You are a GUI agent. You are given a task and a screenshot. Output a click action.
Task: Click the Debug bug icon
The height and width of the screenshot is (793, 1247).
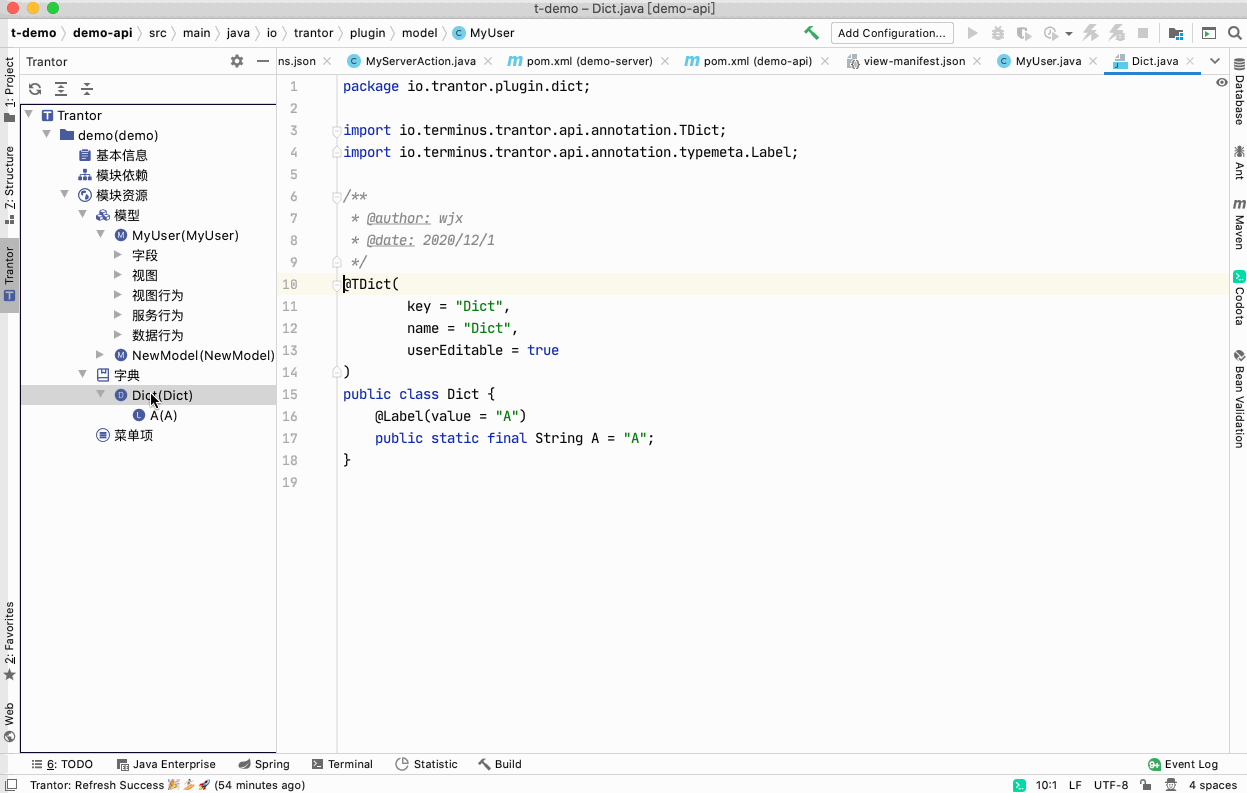pos(998,33)
